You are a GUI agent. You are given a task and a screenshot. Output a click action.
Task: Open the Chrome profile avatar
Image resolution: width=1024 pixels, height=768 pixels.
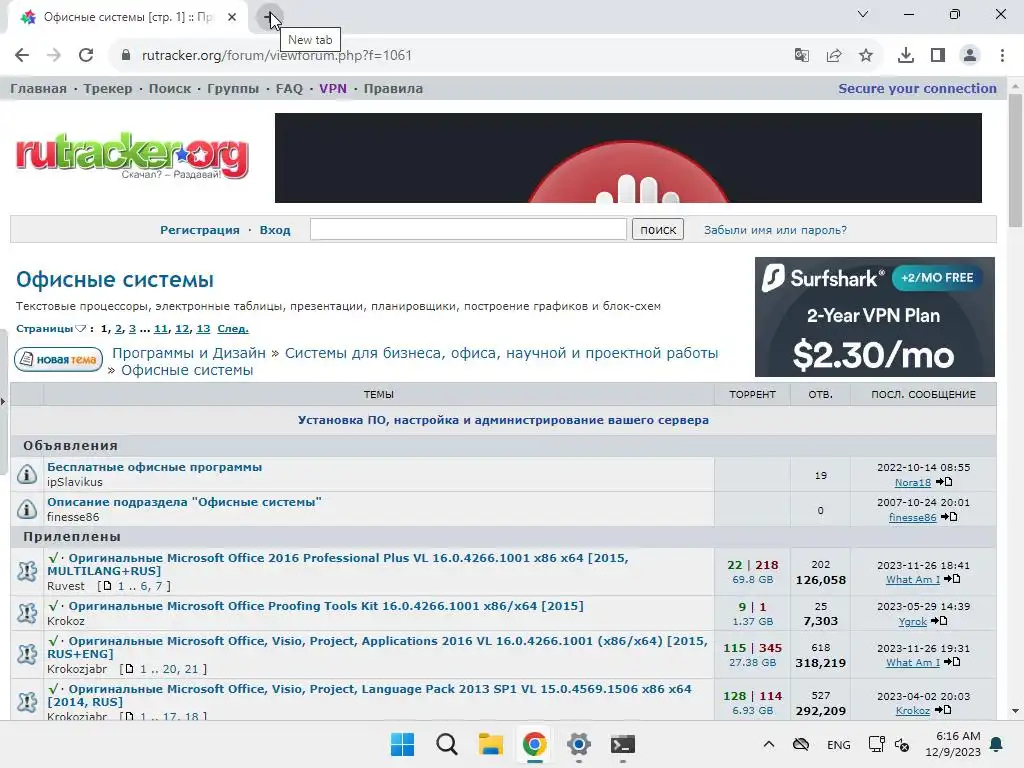(970, 56)
